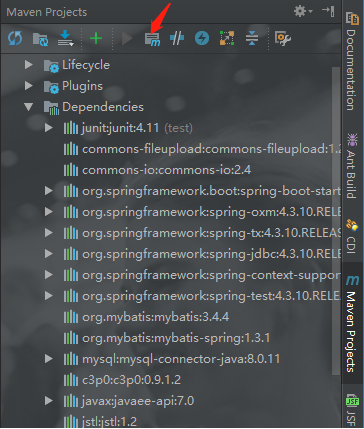Click library icon beside junit:junit:4.11

pos(71,128)
